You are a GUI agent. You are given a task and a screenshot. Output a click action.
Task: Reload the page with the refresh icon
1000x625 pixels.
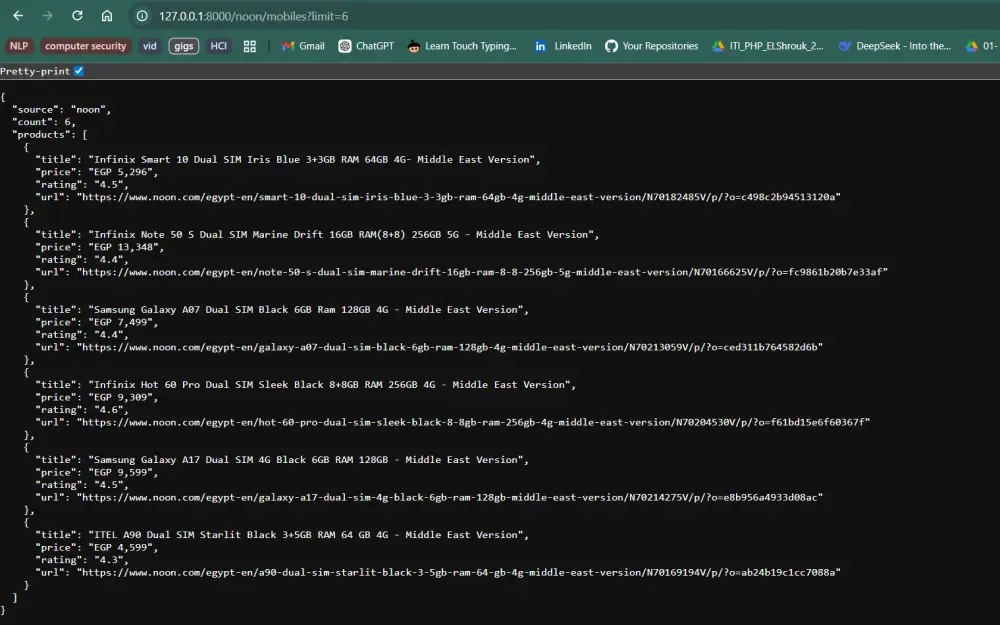coord(77,16)
